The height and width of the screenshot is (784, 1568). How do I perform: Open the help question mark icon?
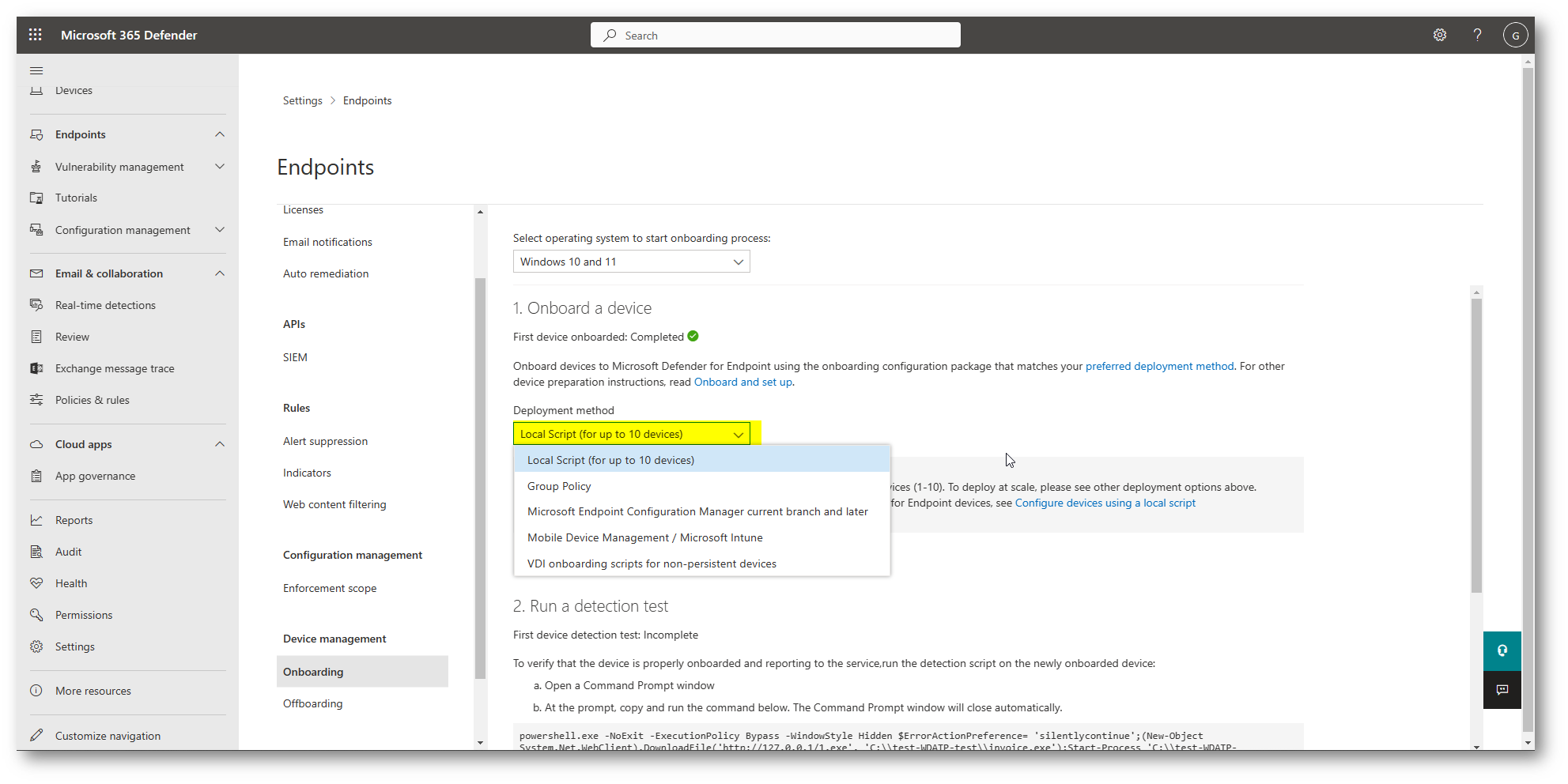tap(1477, 35)
